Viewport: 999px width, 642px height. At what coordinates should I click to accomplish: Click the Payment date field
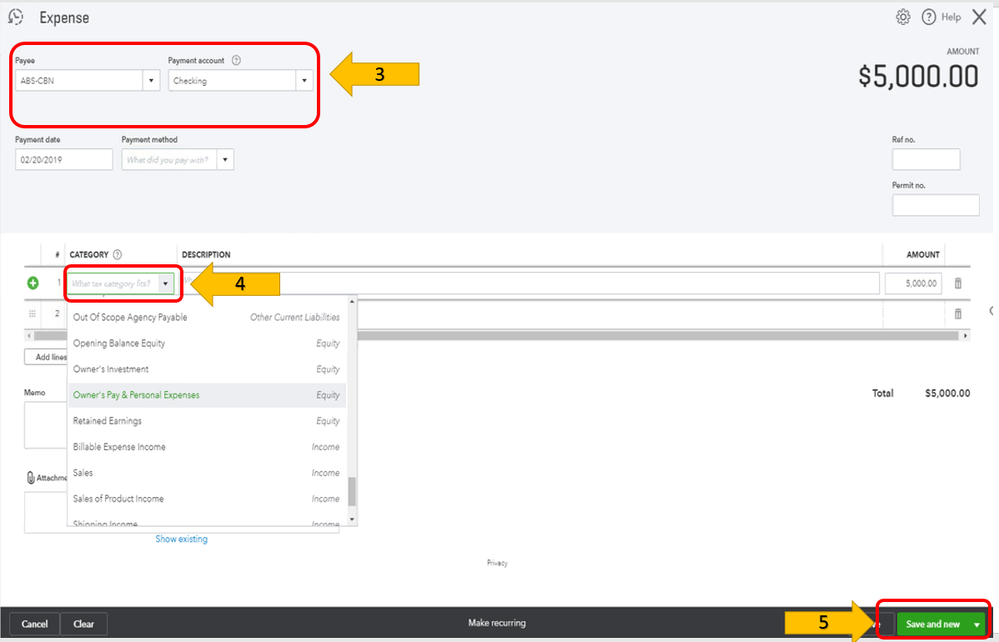pos(64,160)
